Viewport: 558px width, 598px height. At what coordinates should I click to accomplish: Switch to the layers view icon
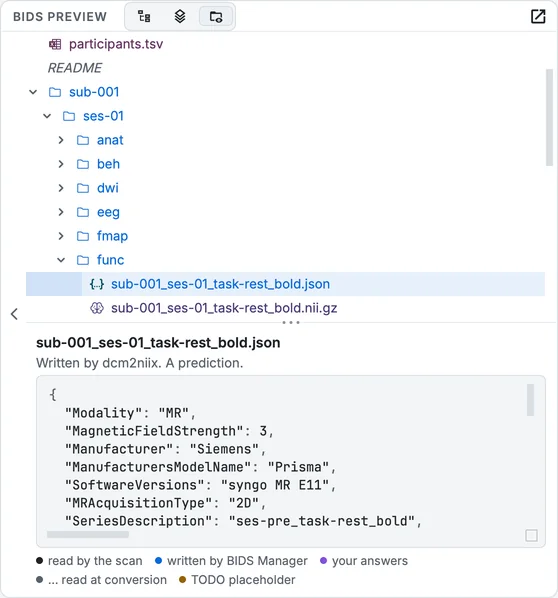180,16
